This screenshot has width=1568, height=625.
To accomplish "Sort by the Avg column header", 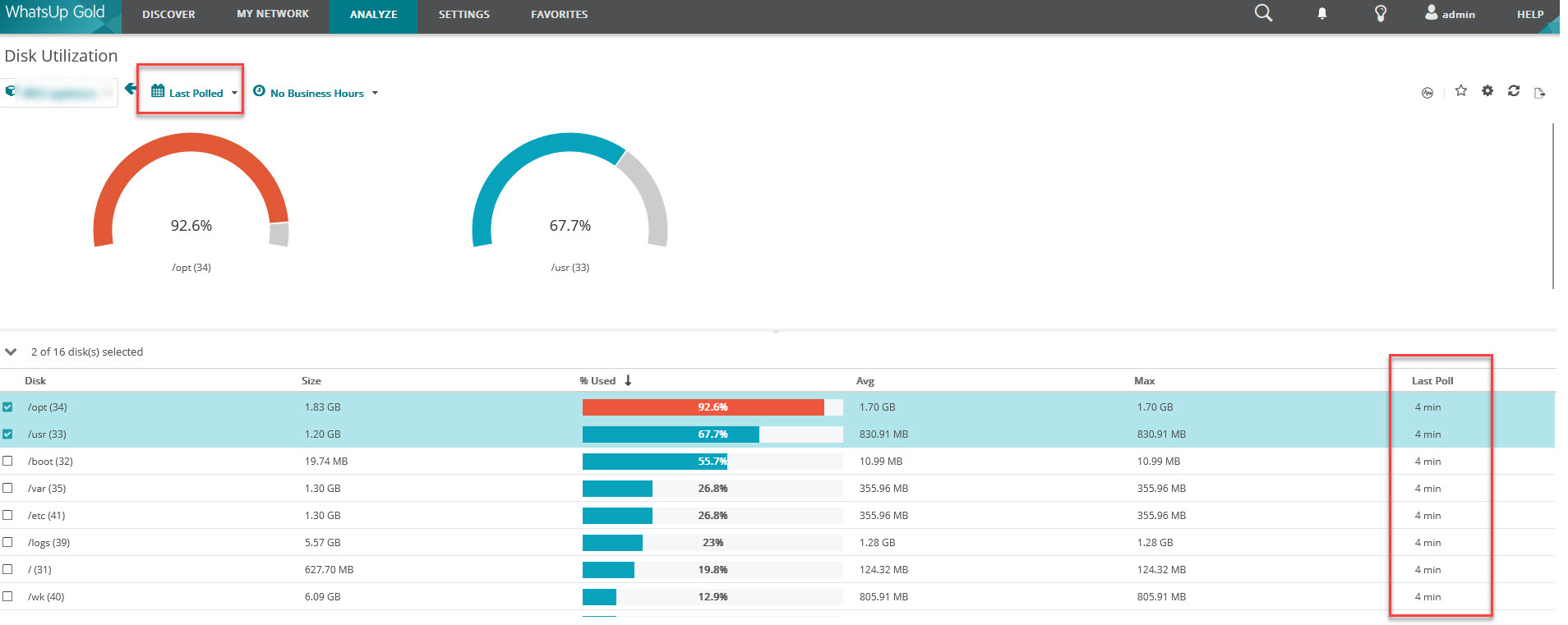I will coord(865,381).
